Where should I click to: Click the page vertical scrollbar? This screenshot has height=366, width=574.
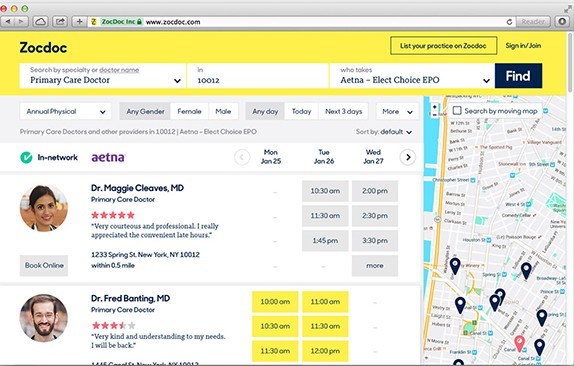tap(570, 62)
